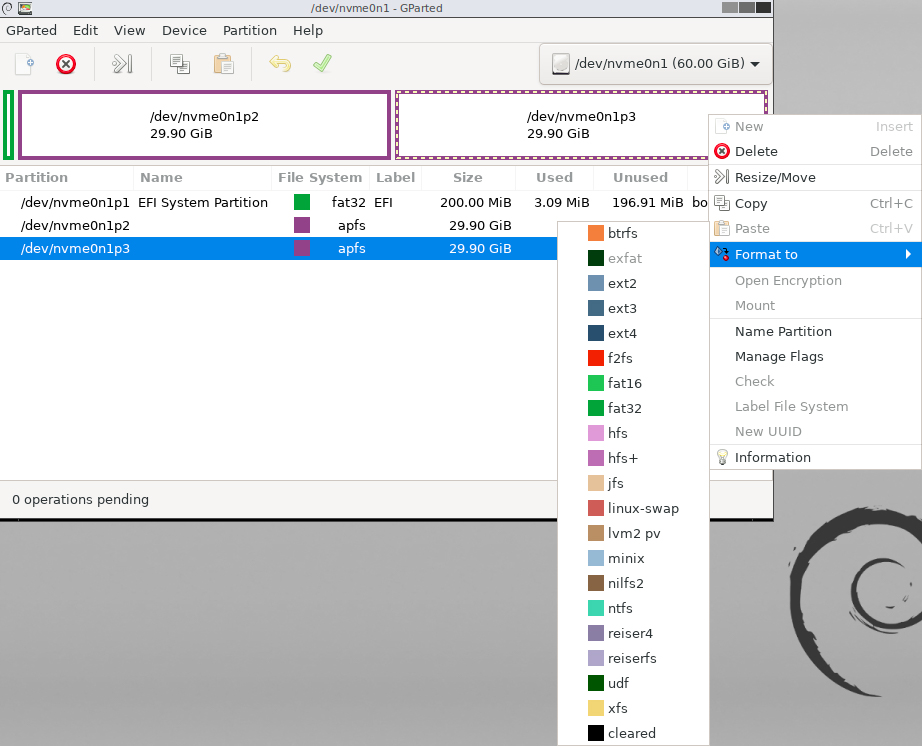The height and width of the screenshot is (746, 922).
Task: Format to fat16
Action: (x=633, y=383)
